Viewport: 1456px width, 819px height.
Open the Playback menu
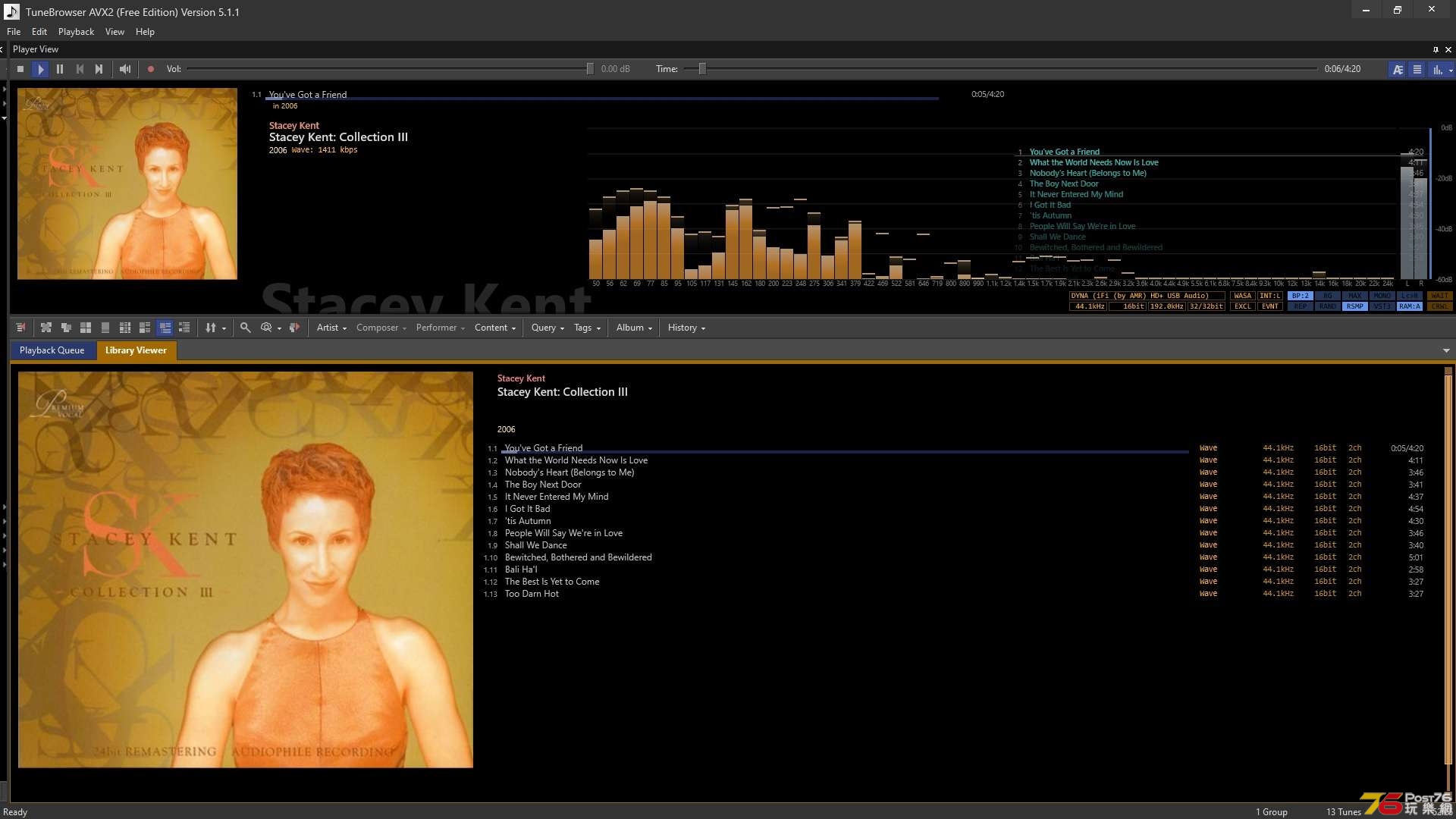tap(76, 32)
